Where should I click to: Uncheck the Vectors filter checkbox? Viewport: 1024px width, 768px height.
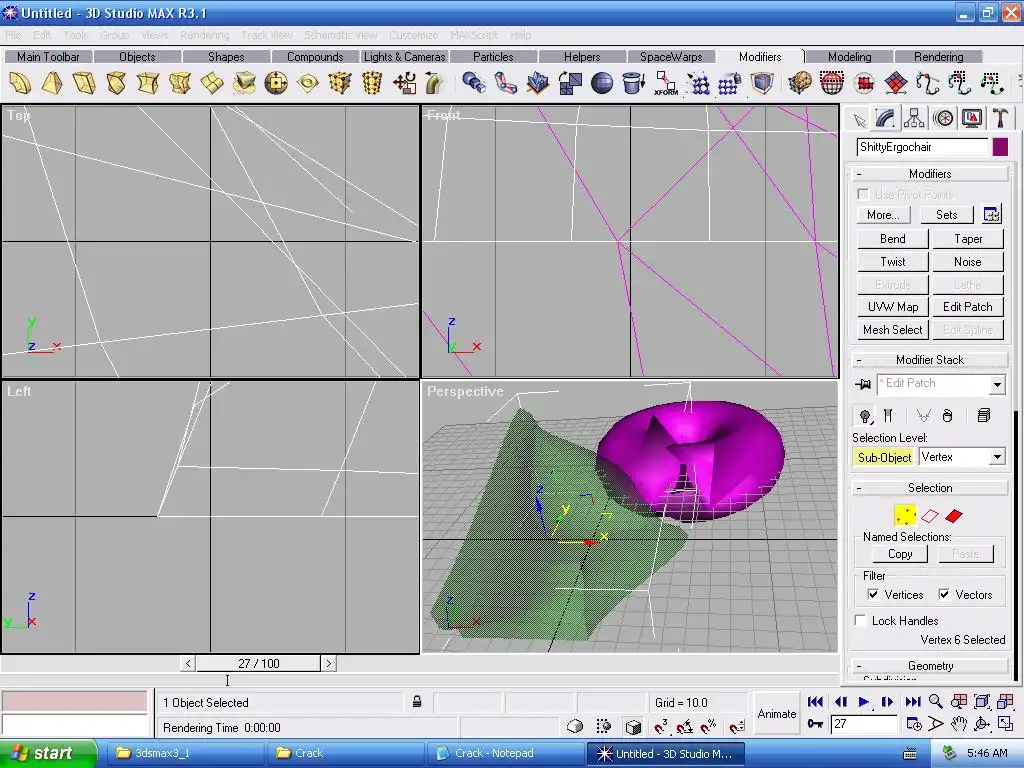point(944,594)
